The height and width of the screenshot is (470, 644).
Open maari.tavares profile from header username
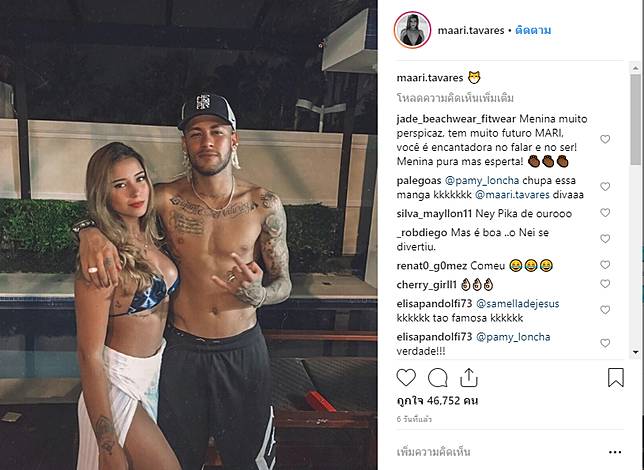tap(471, 30)
